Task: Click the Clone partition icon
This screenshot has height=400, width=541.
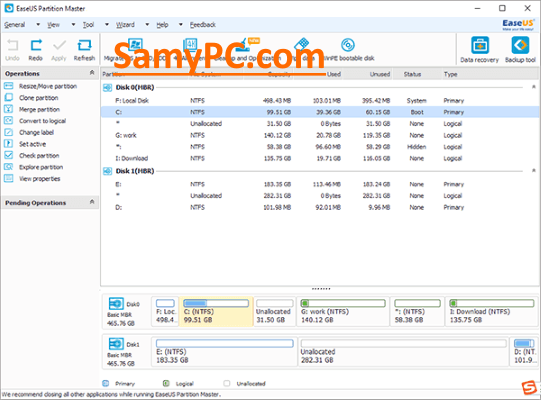Action: (9, 98)
